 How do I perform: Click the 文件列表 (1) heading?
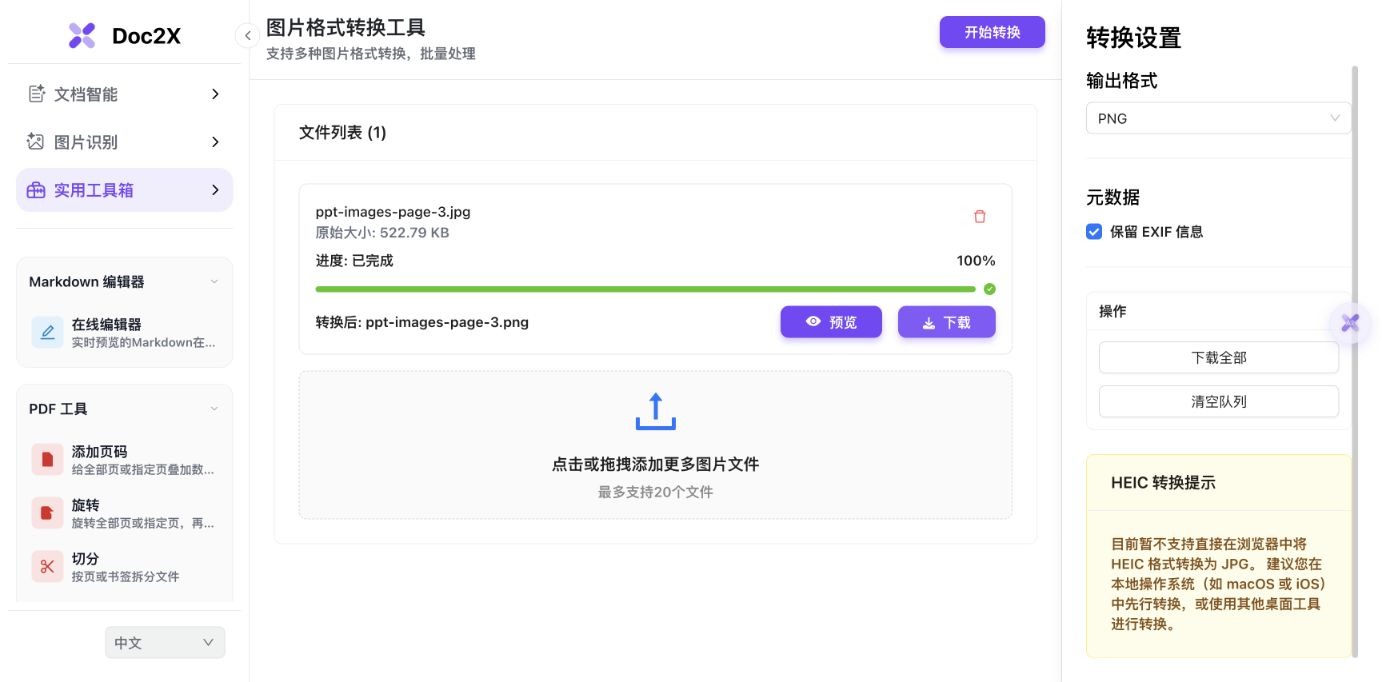343,132
